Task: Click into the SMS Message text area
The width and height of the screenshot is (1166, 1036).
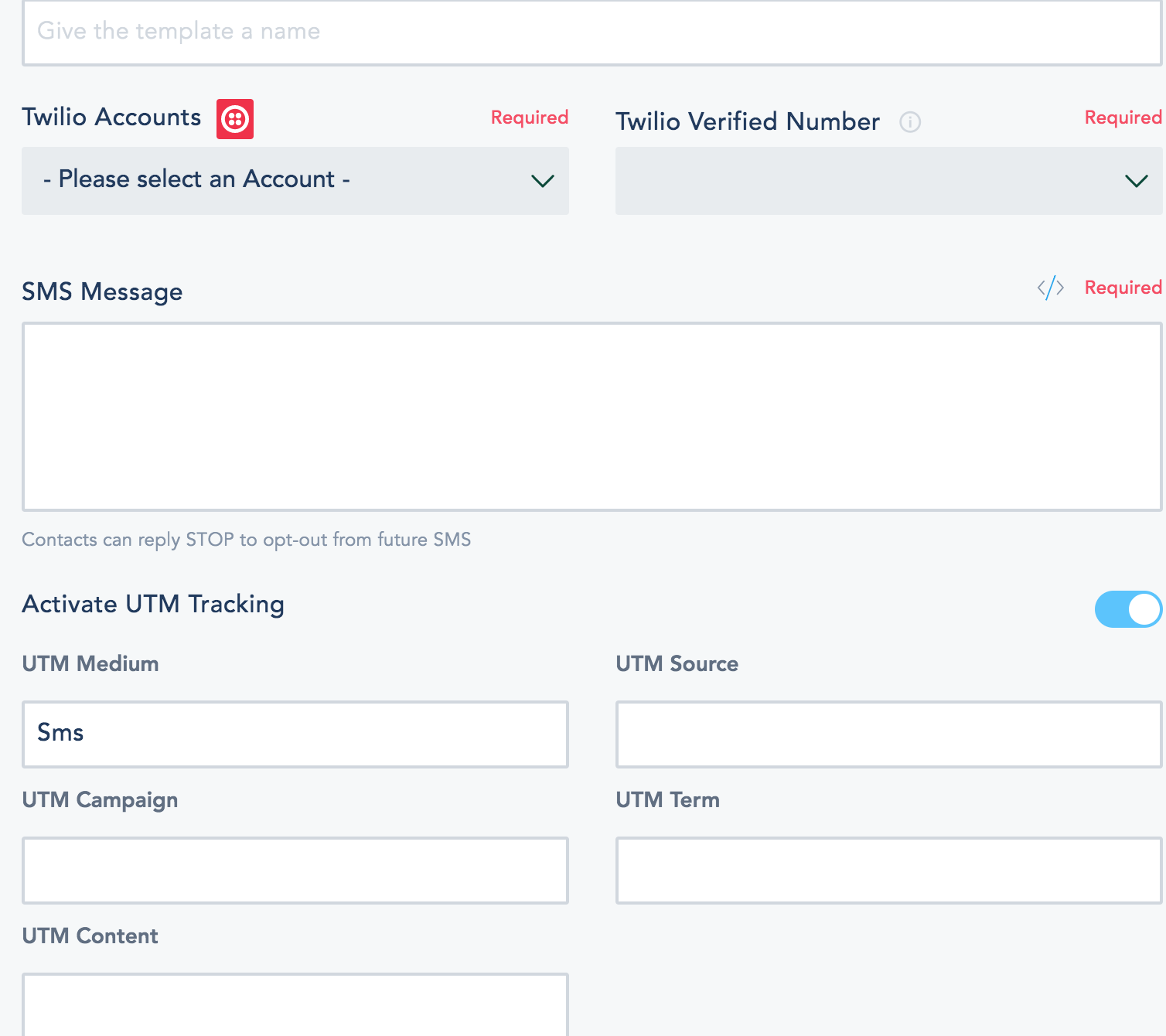Action: pos(592,417)
